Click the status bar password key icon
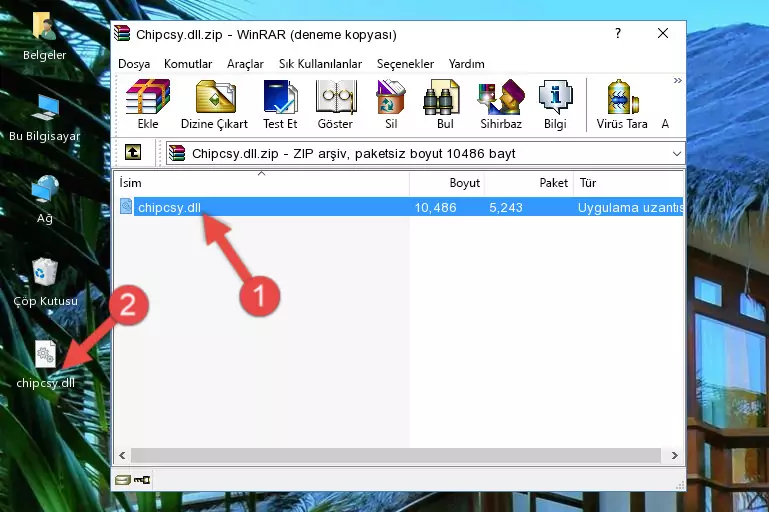This screenshot has height=512, width=769. coord(142,480)
